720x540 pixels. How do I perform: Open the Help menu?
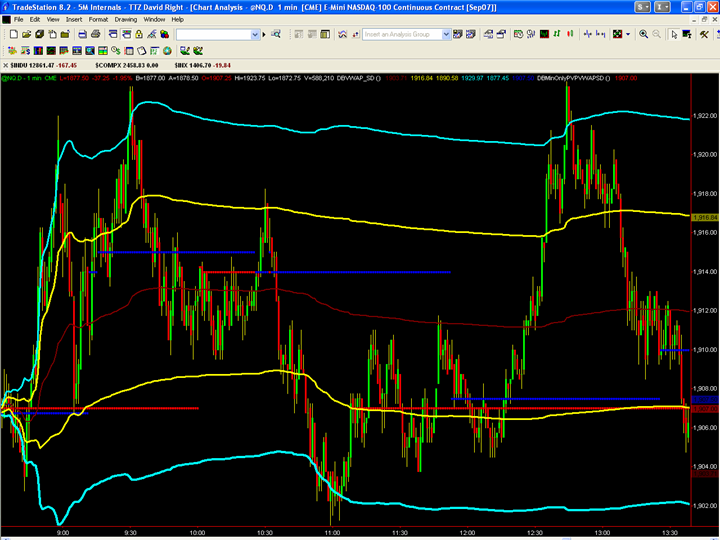click(x=178, y=20)
